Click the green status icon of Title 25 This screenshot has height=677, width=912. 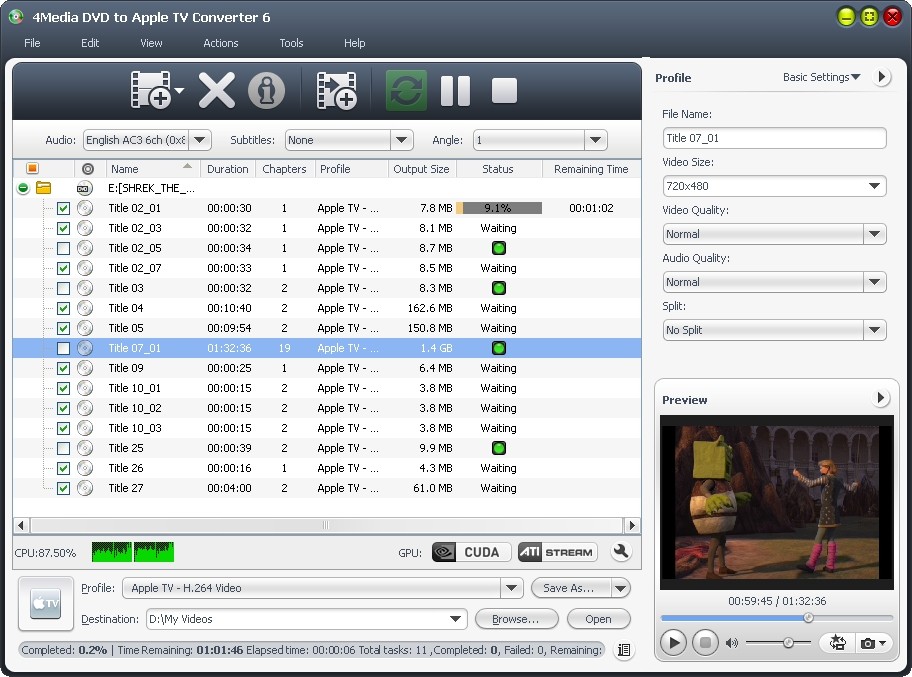pyautogui.click(x=498, y=448)
